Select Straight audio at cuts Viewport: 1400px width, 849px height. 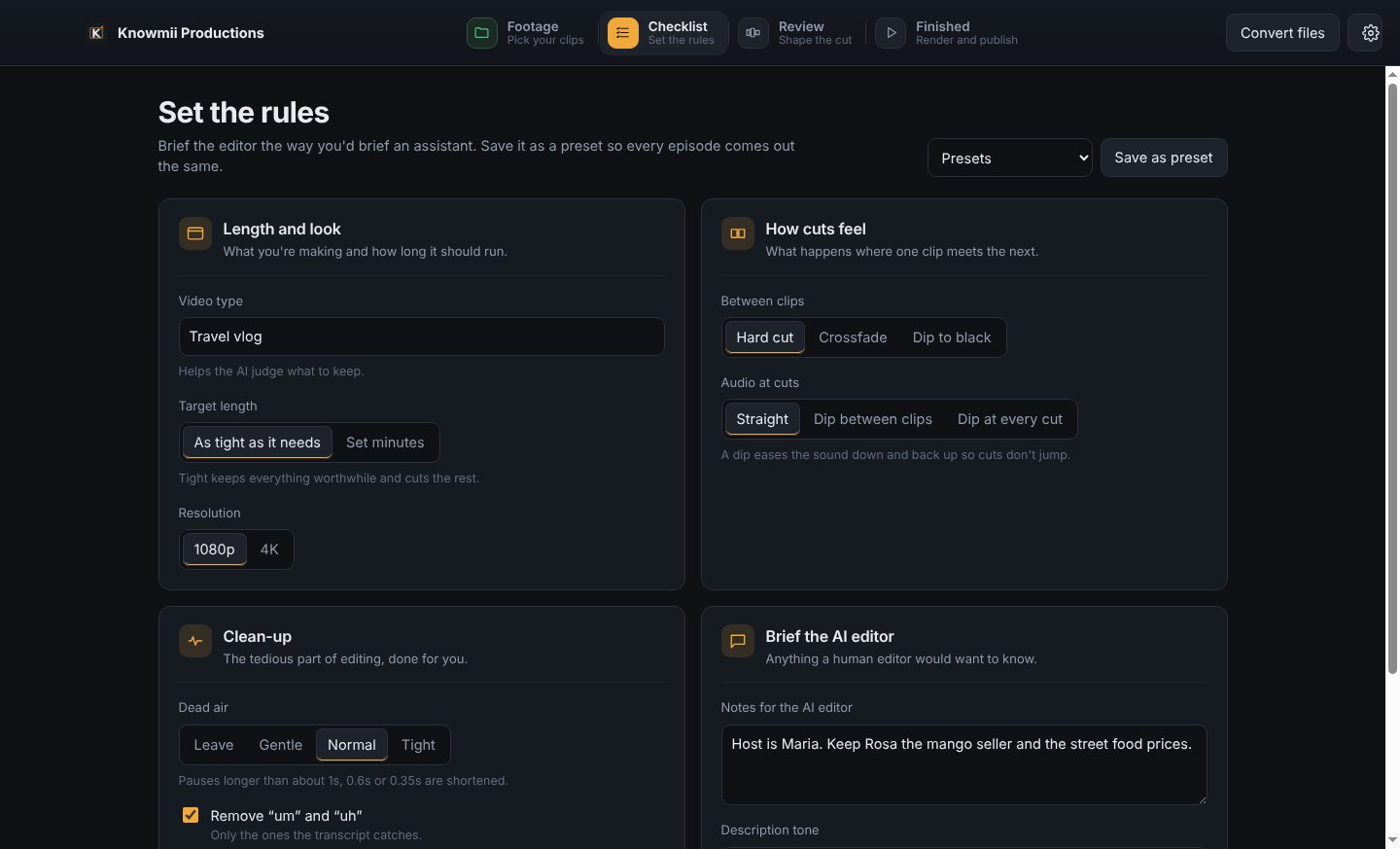(x=762, y=419)
